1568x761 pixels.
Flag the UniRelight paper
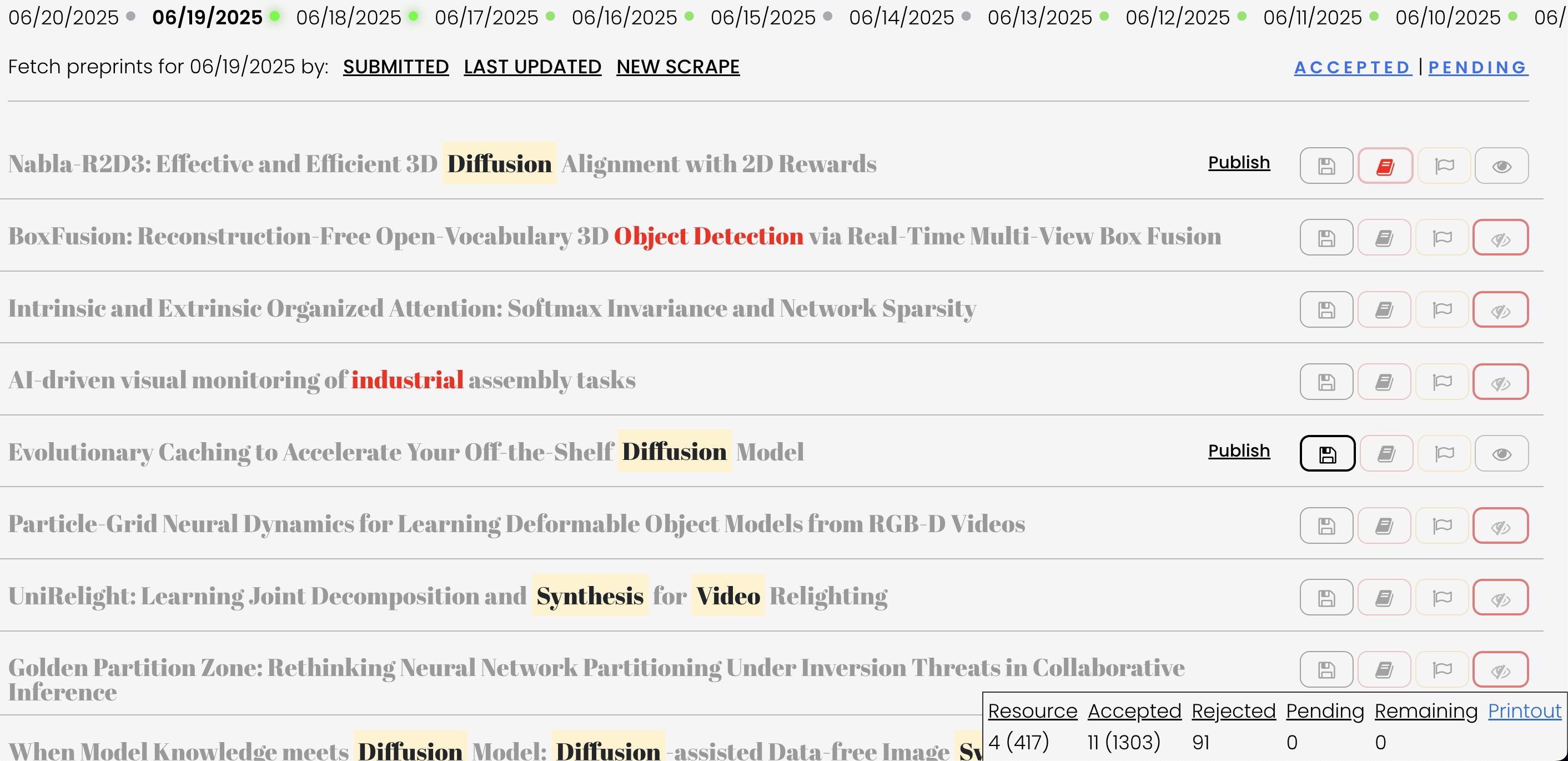click(1442, 597)
